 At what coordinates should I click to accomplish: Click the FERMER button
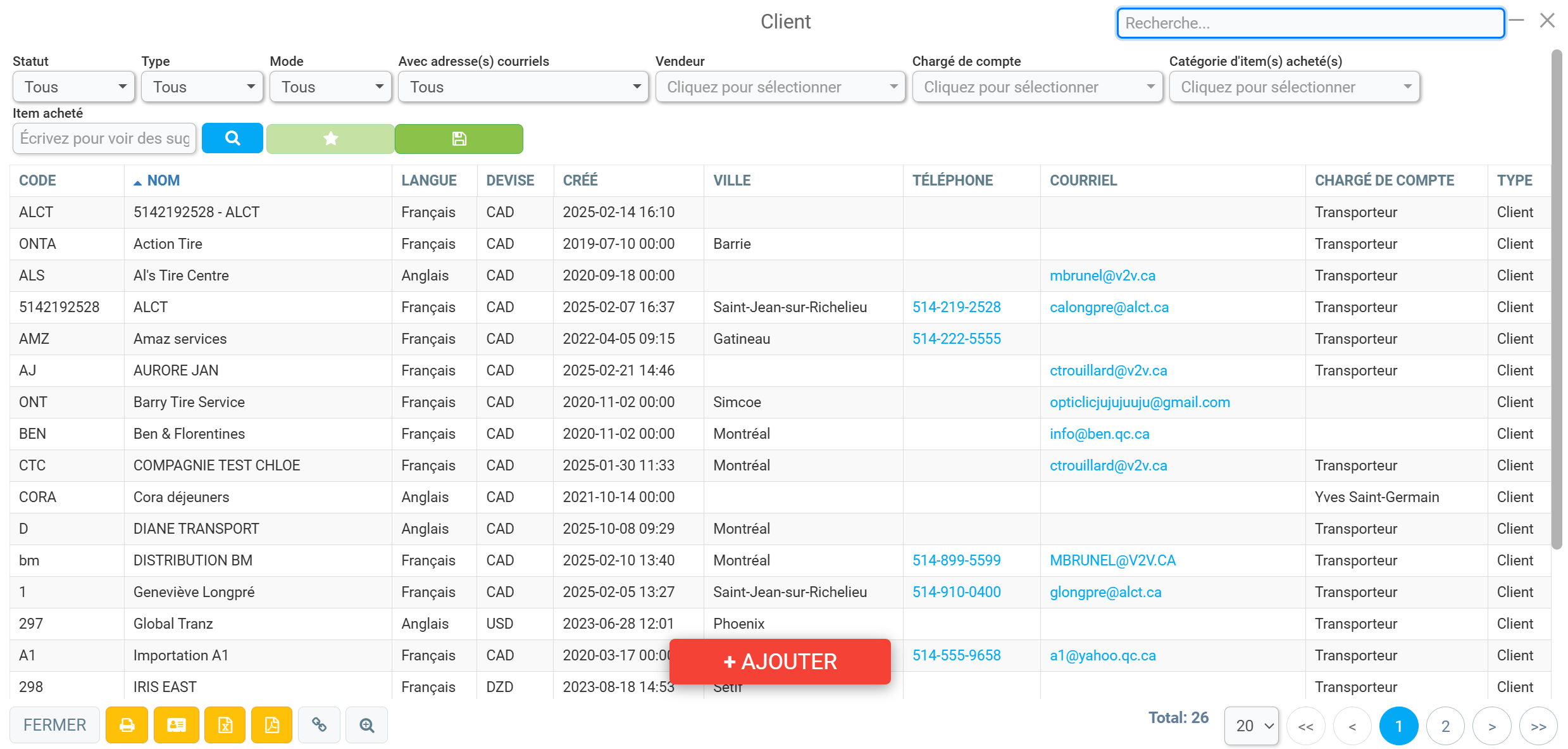point(54,725)
